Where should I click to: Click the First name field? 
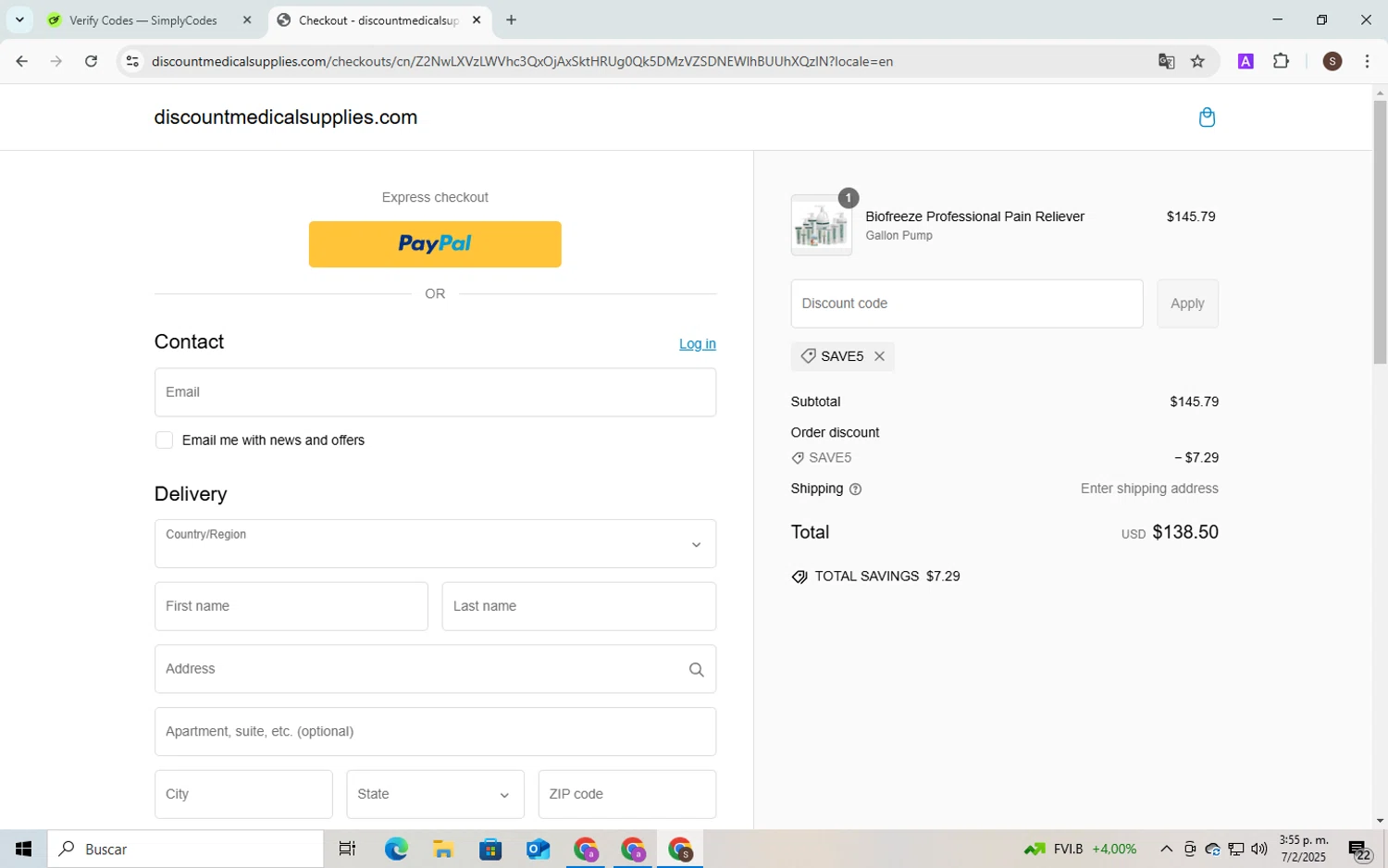point(291,607)
